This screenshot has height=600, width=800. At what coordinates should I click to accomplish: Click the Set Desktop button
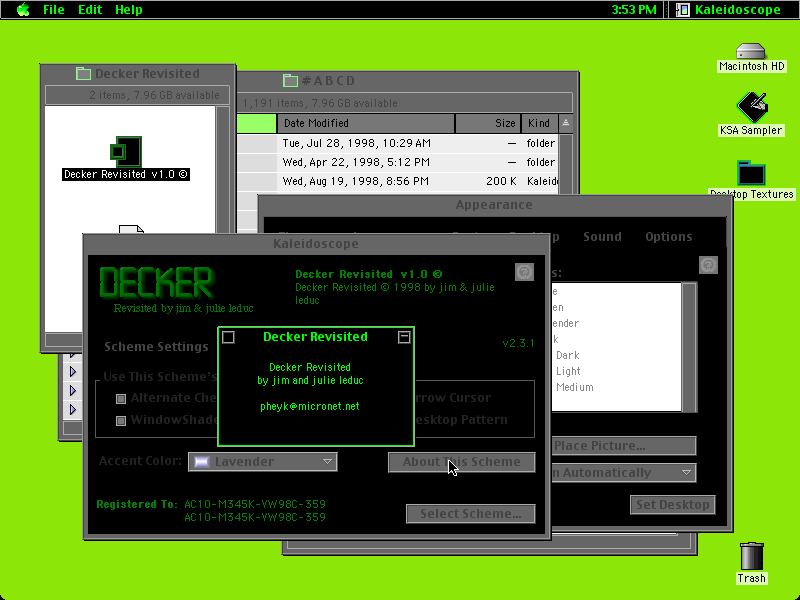[672, 505]
